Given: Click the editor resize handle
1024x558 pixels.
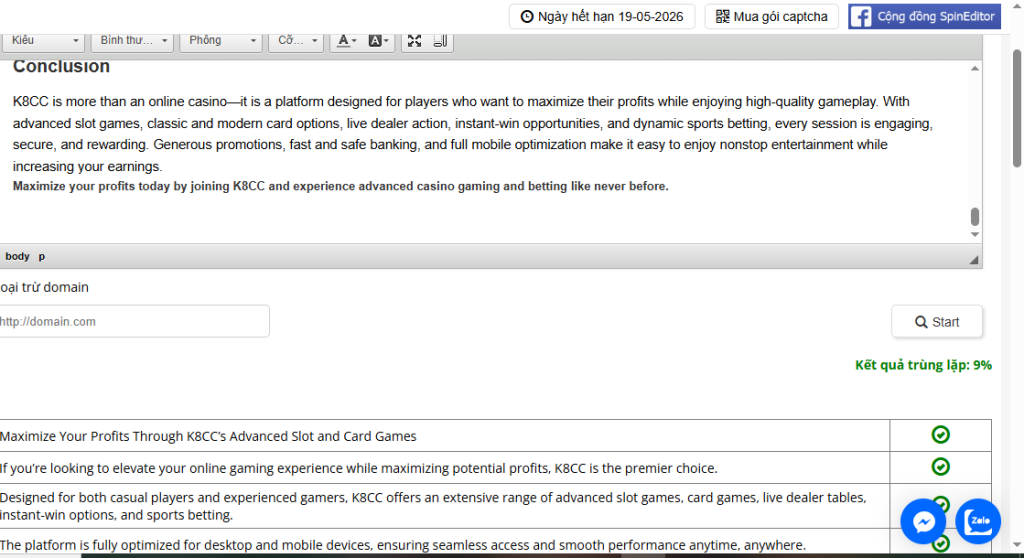Looking at the screenshot, I should coord(974,259).
